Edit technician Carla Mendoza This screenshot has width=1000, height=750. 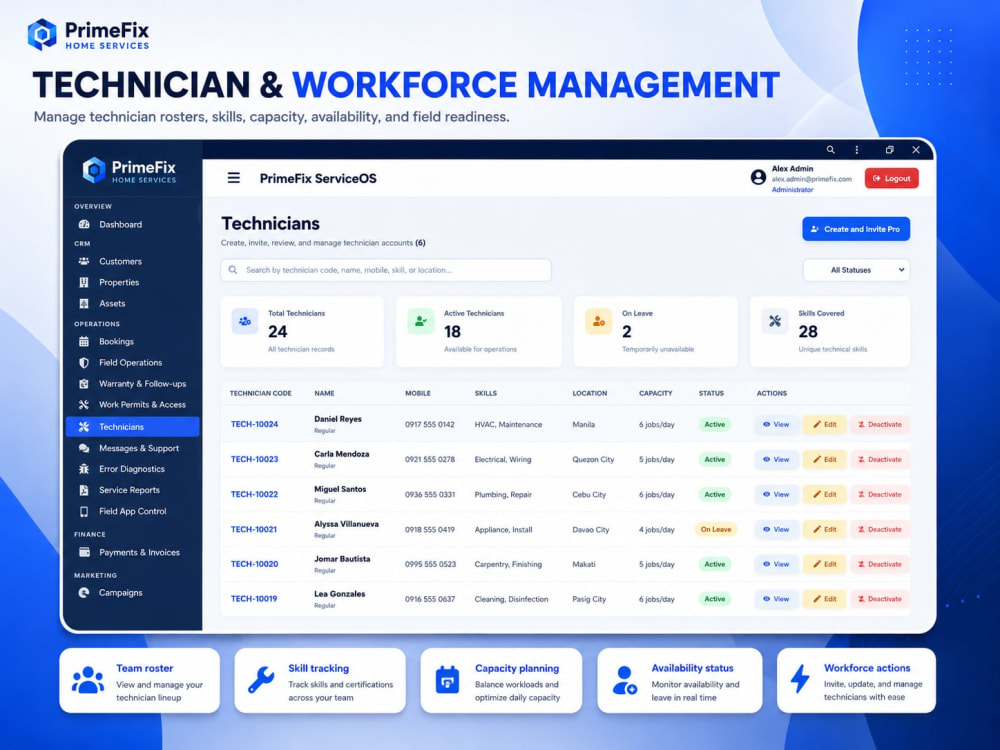824,459
